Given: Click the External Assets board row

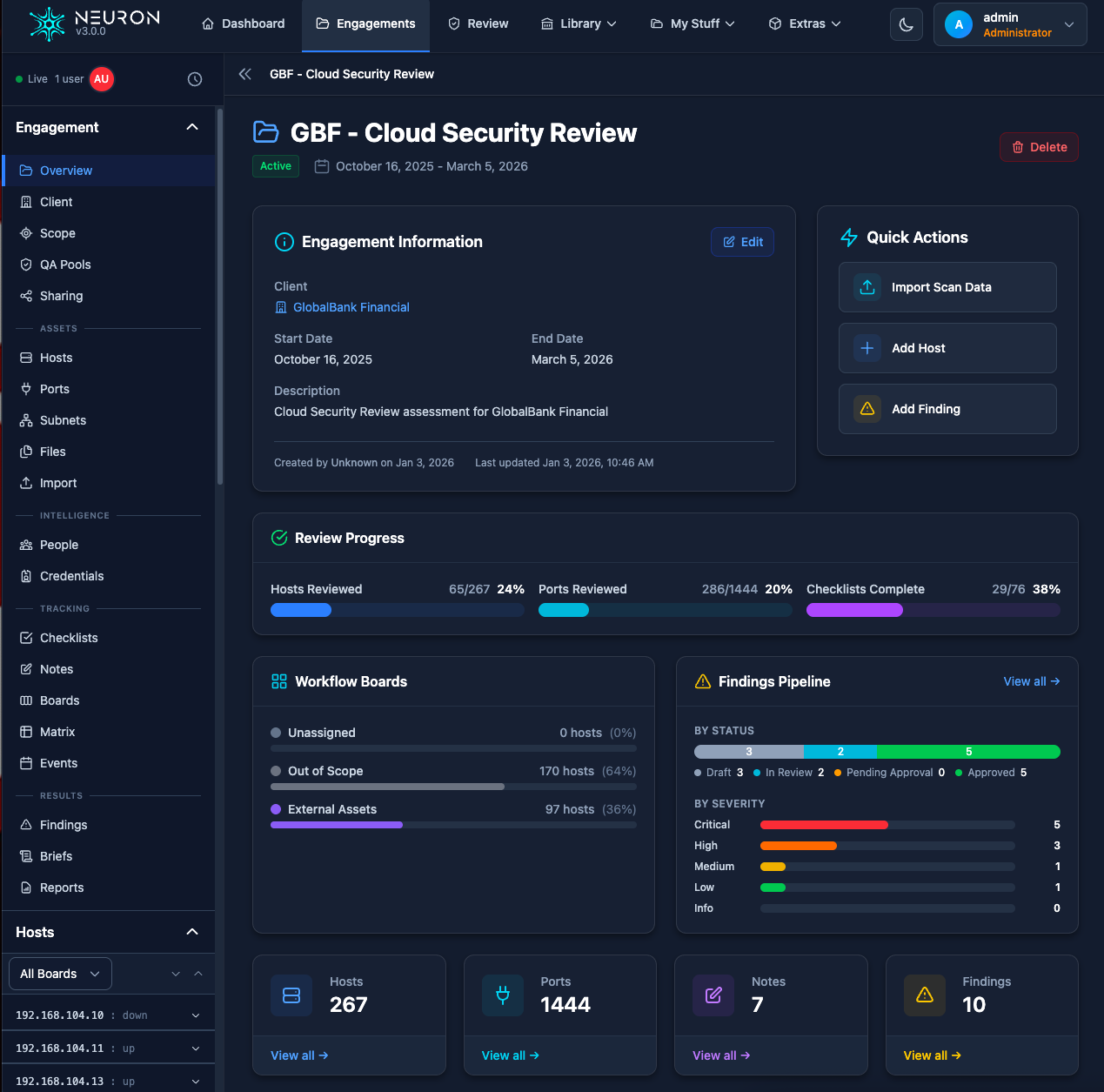Looking at the screenshot, I should point(453,816).
